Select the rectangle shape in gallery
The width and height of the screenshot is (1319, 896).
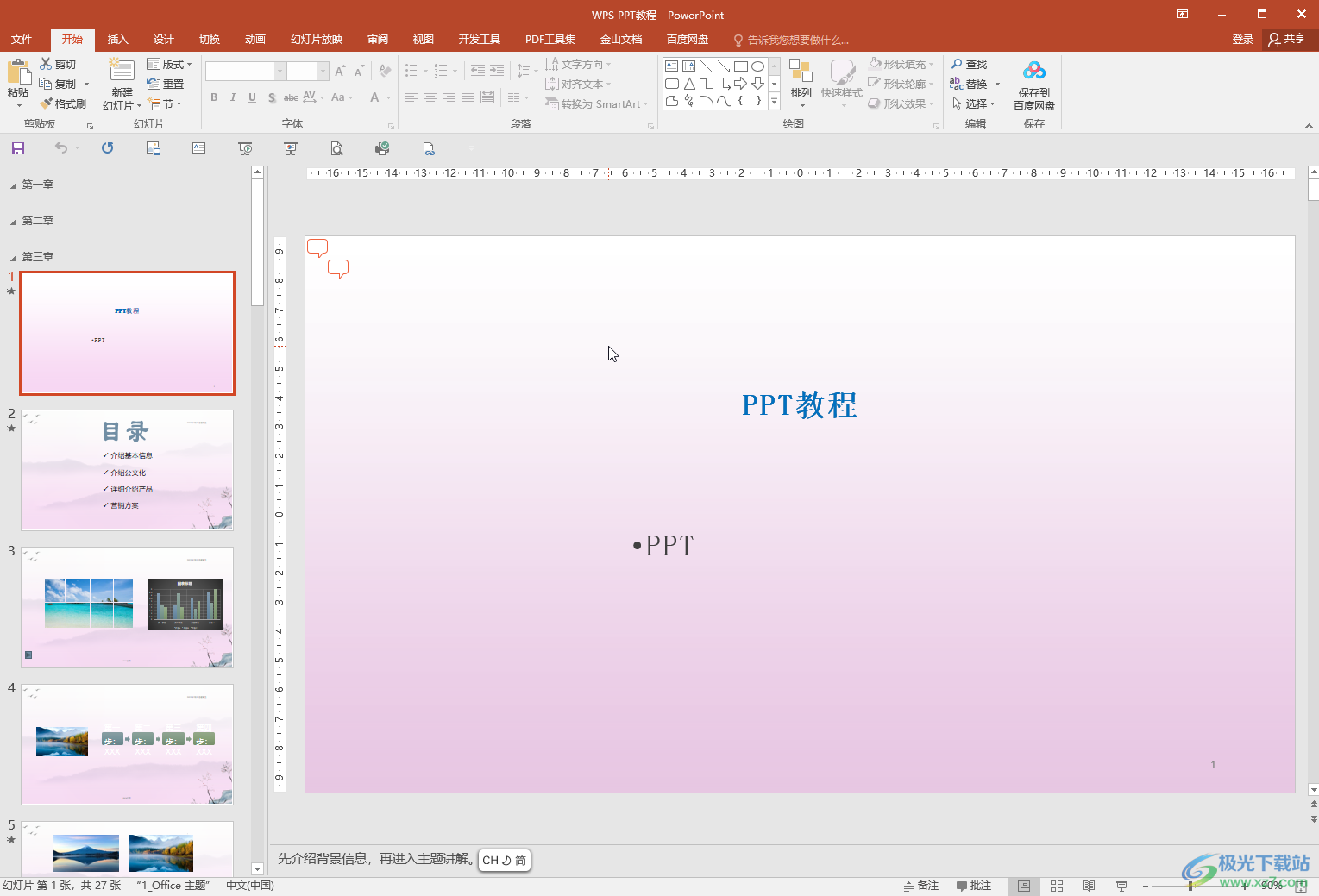pos(741,66)
